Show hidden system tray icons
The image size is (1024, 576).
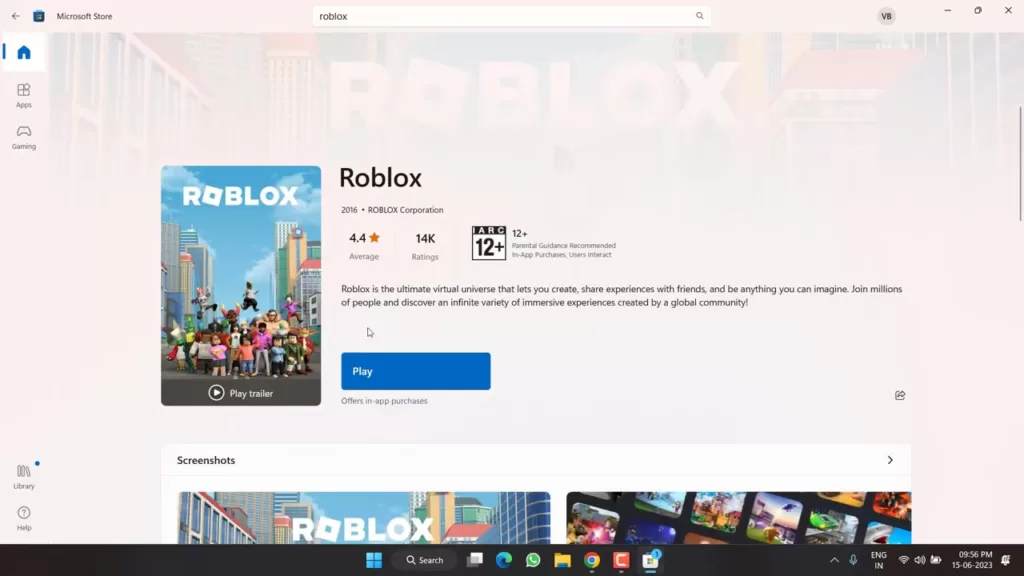point(834,560)
